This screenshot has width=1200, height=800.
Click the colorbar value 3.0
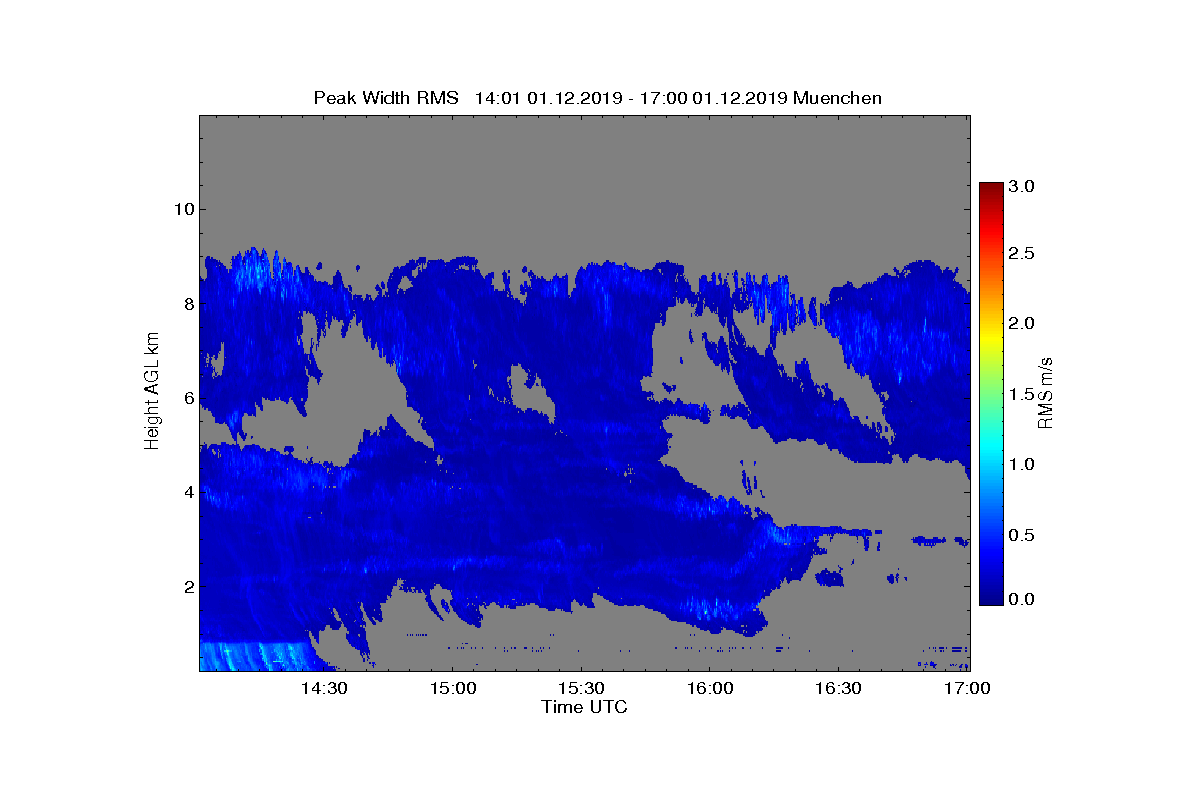[x=1021, y=186]
